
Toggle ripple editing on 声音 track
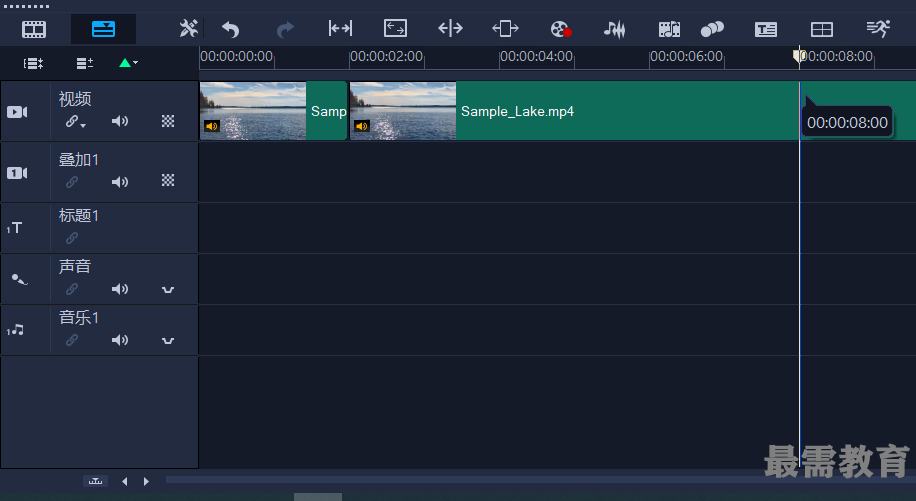tap(72, 288)
